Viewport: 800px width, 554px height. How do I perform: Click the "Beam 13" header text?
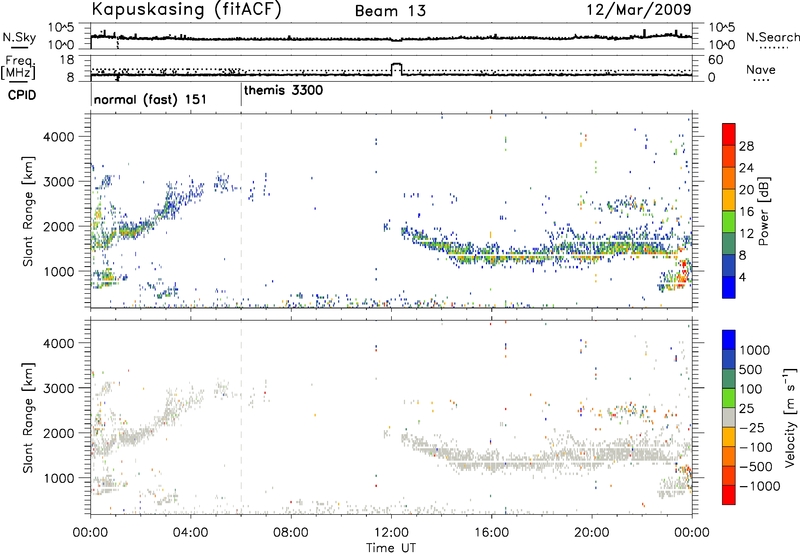point(390,11)
